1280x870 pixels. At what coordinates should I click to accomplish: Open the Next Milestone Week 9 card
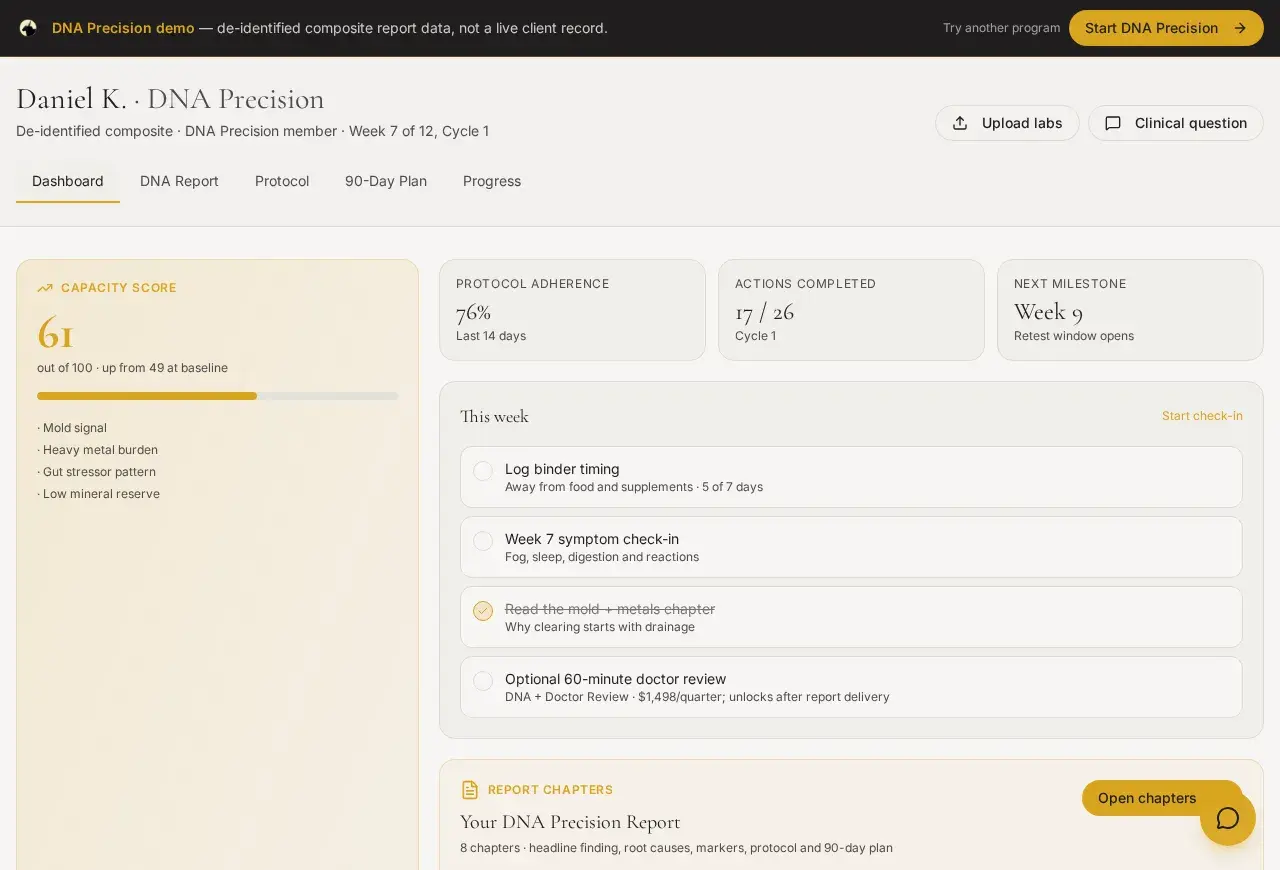pyautogui.click(x=1130, y=310)
